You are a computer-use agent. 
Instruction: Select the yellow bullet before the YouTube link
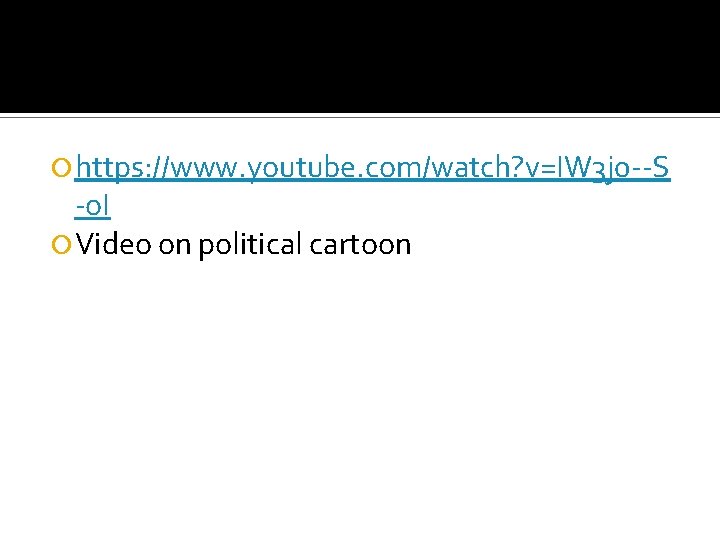[x=61, y=168]
